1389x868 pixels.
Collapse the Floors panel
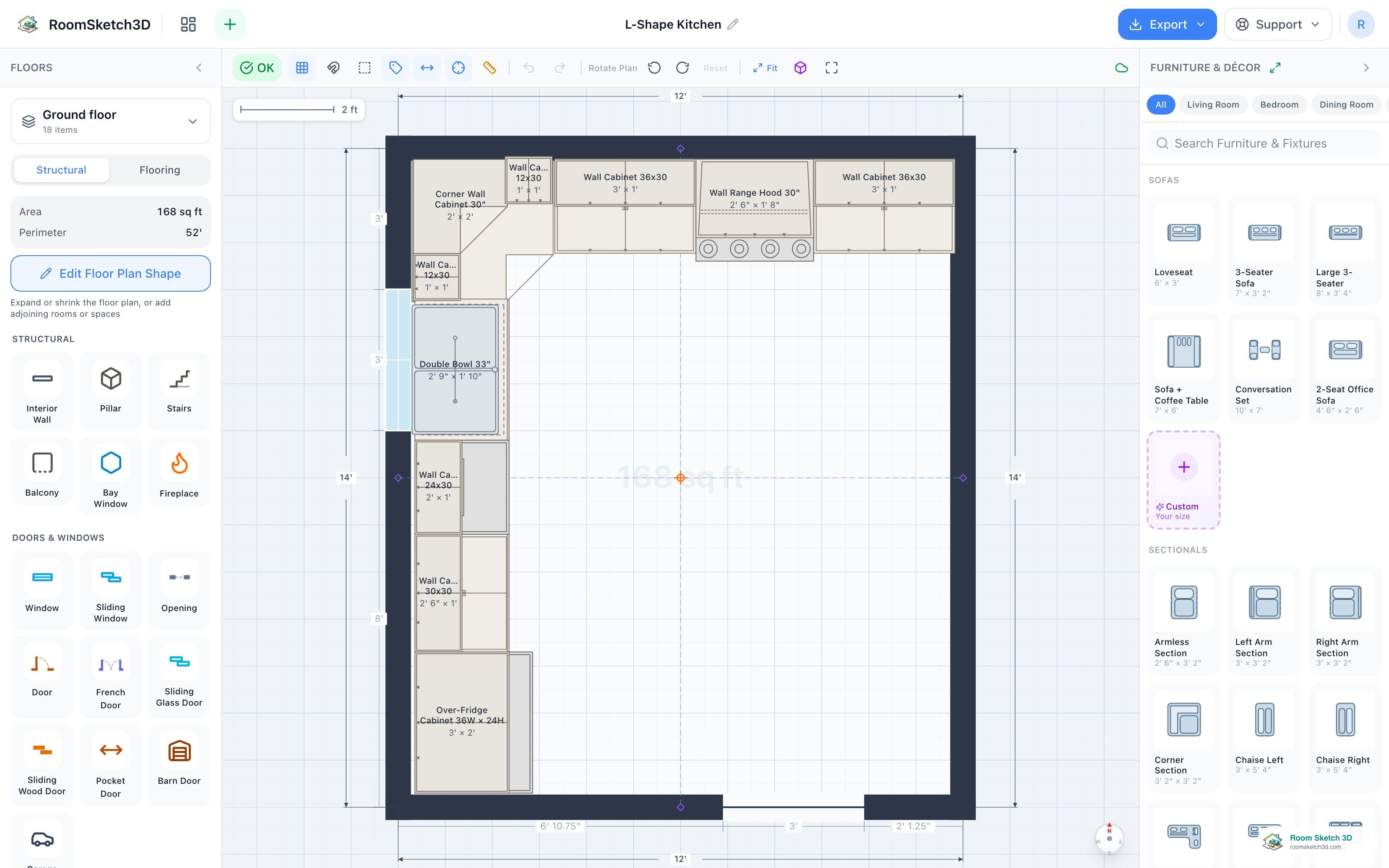[199, 68]
